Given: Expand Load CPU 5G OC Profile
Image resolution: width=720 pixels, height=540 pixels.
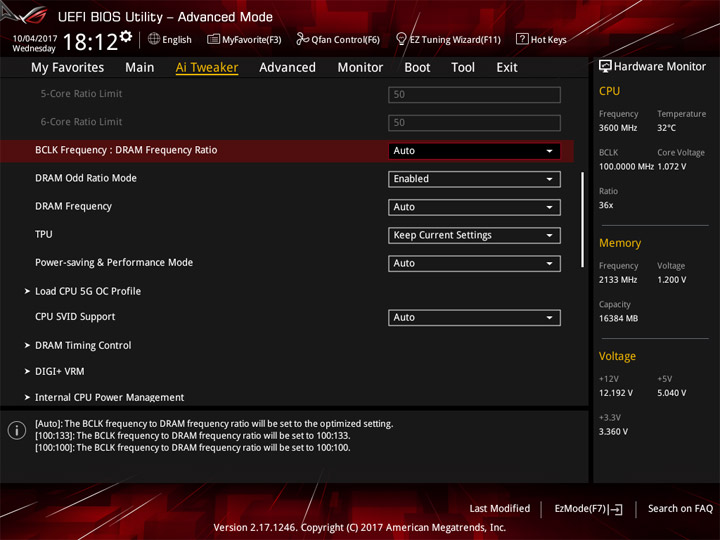Looking at the screenshot, I should pyautogui.click(x=88, y=291).
